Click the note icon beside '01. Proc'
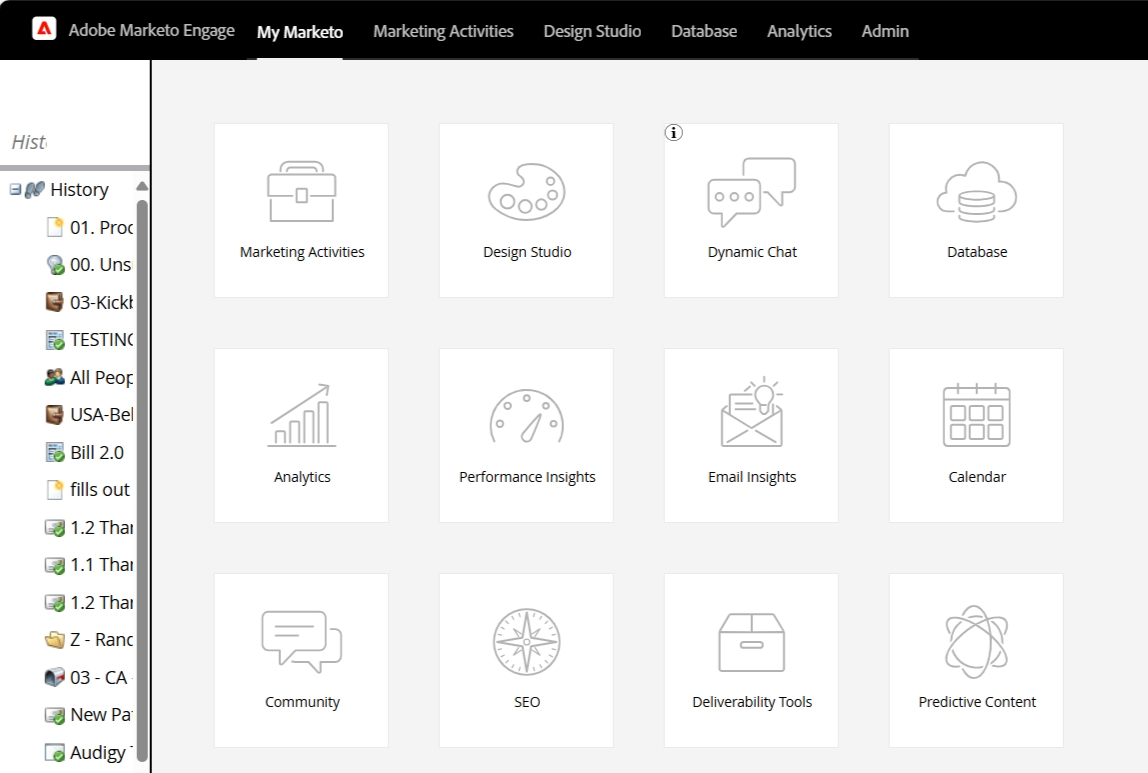The height and width of the screenshot is (773, 1148). coord(55,227)
